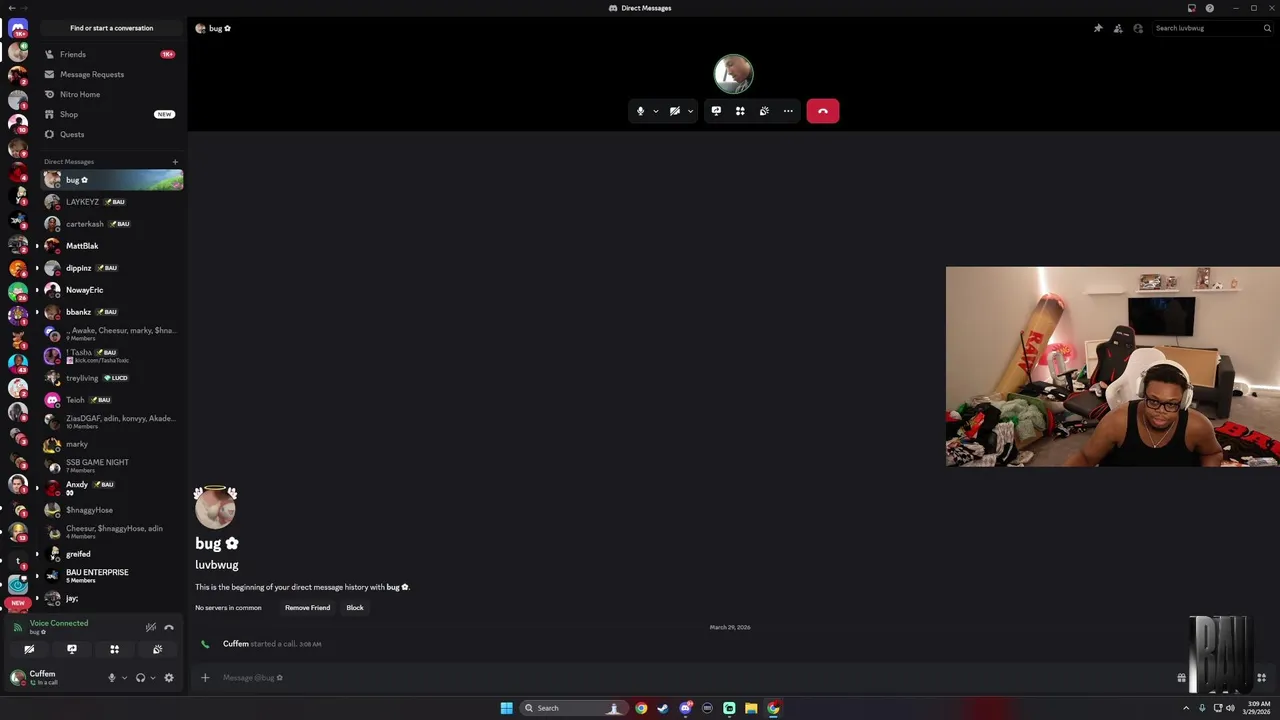Image resolution: width=1280 pixels, height=720 pixels.
Task: Open treyliving direct message
Action: click(x=111, y=378)
